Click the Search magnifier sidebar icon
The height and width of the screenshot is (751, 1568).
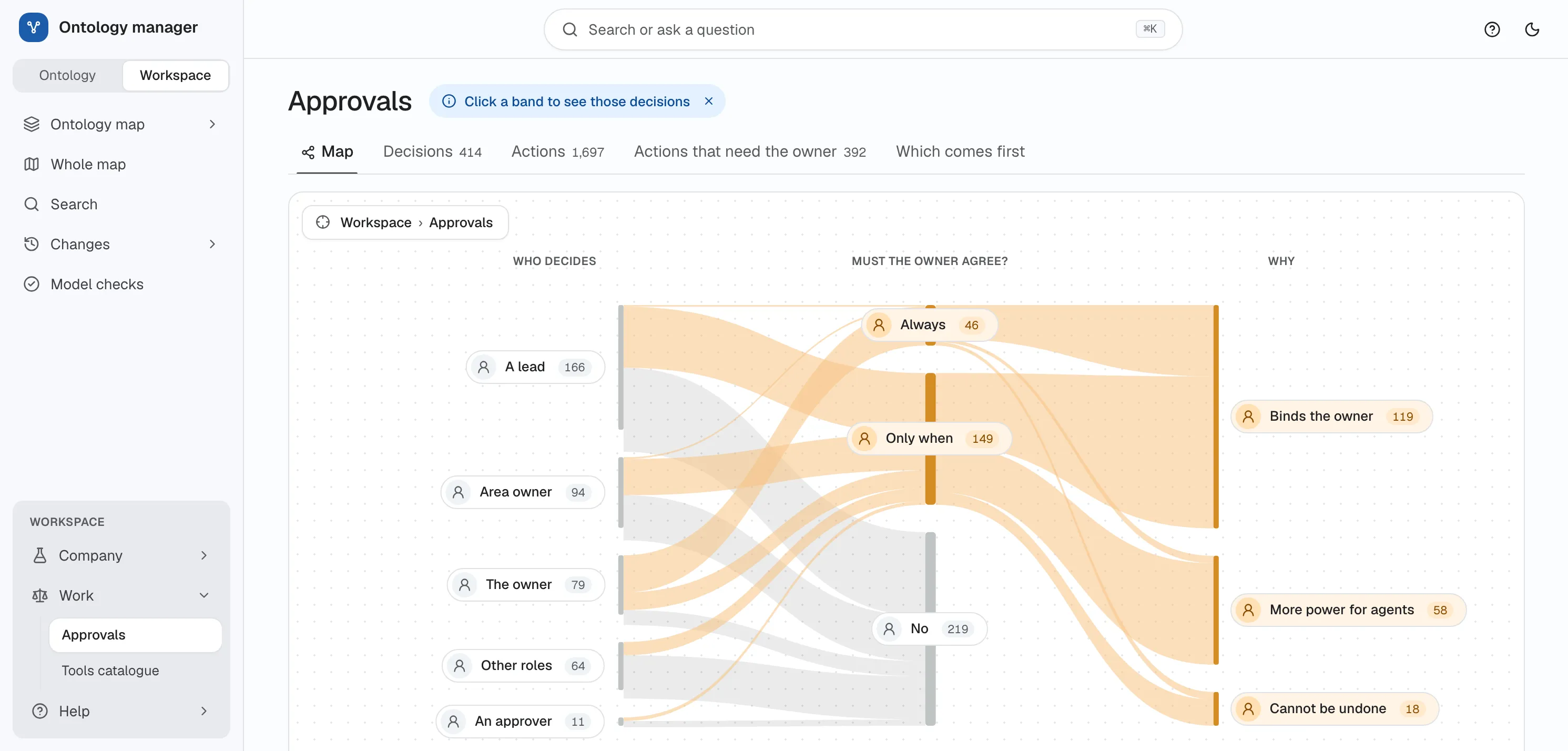tap(32, 204)
